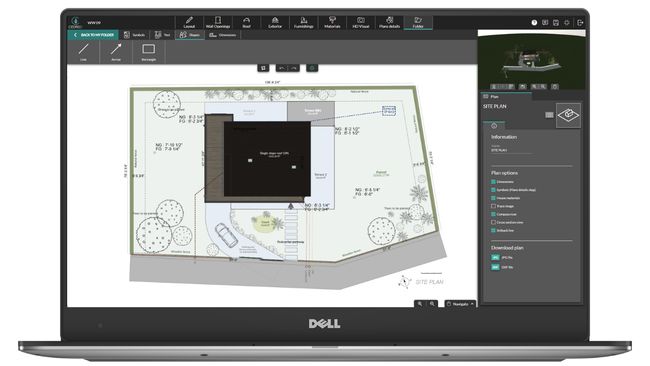650x366 pixels.
Task: Click the 3D preview thumbnail
Action: pyautogui.click(x=531, y=61)
